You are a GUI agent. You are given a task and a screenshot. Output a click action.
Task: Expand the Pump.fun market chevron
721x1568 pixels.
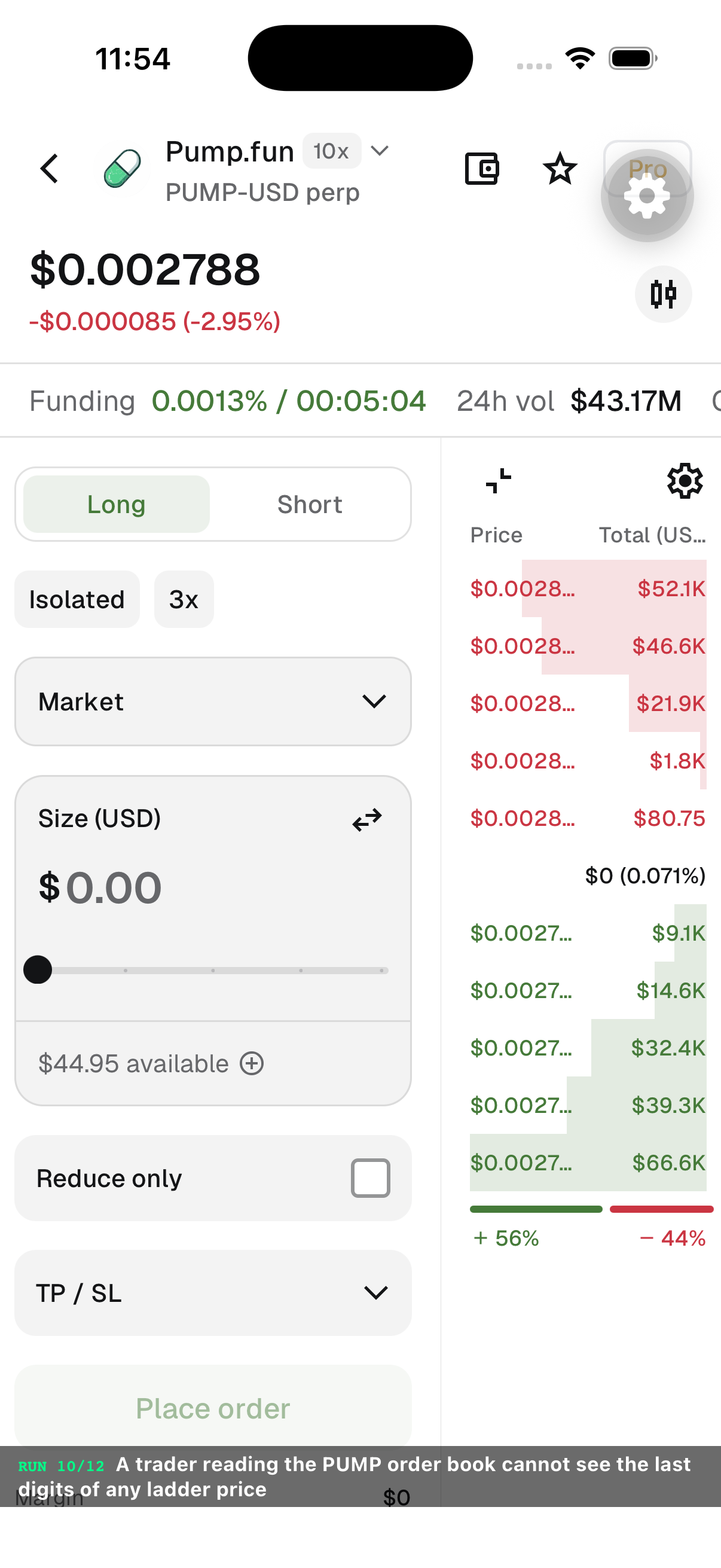click(380, 151)
